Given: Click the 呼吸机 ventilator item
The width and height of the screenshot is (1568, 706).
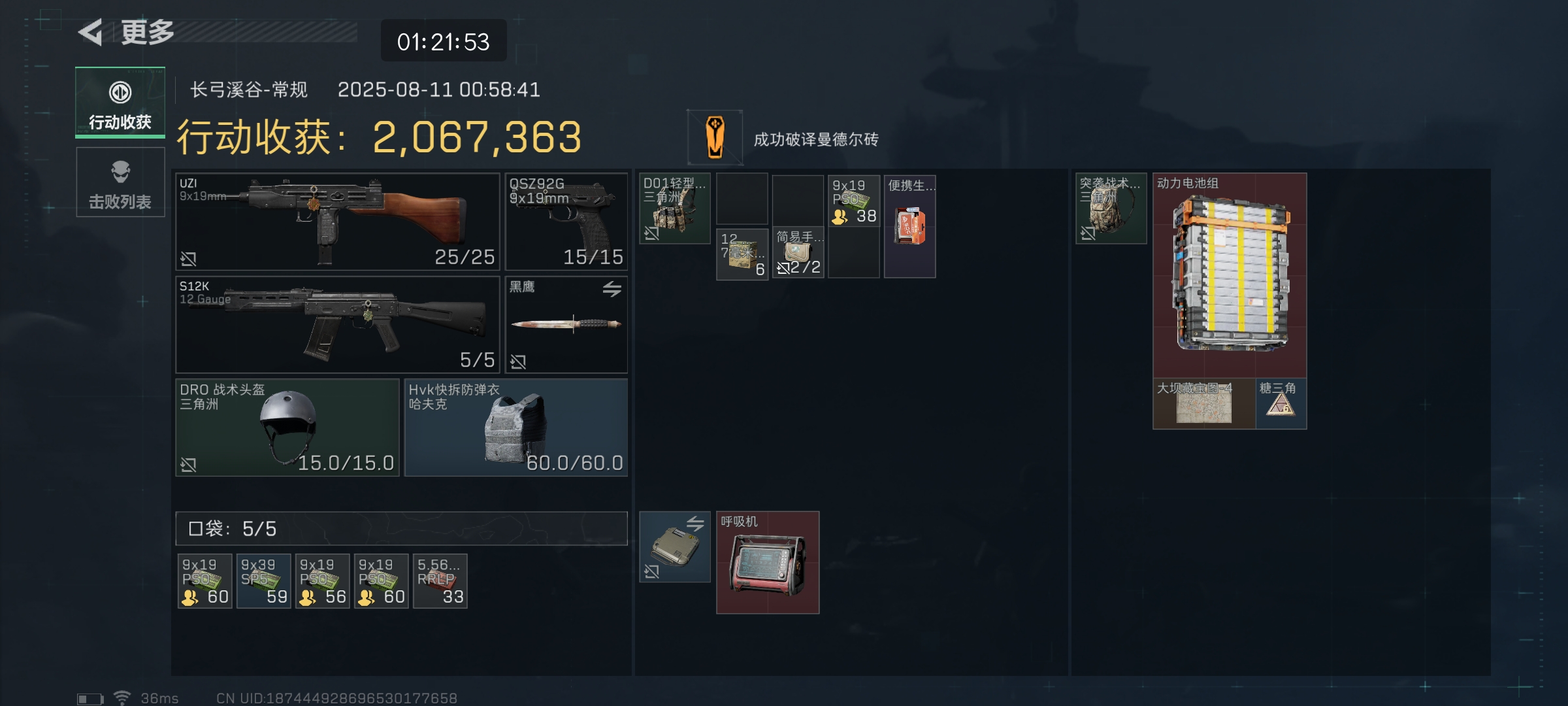Looking at the screenshot, I should (x=768, y=563).
